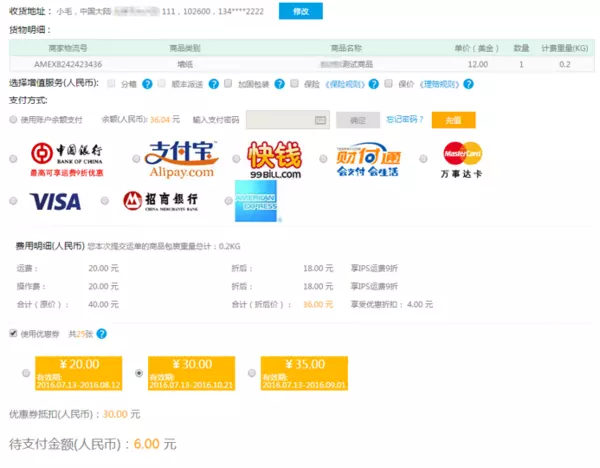Screen dimensions: 600x468
Task: Click the ¥20.00 coupon card
Action: tap(78, 373)
